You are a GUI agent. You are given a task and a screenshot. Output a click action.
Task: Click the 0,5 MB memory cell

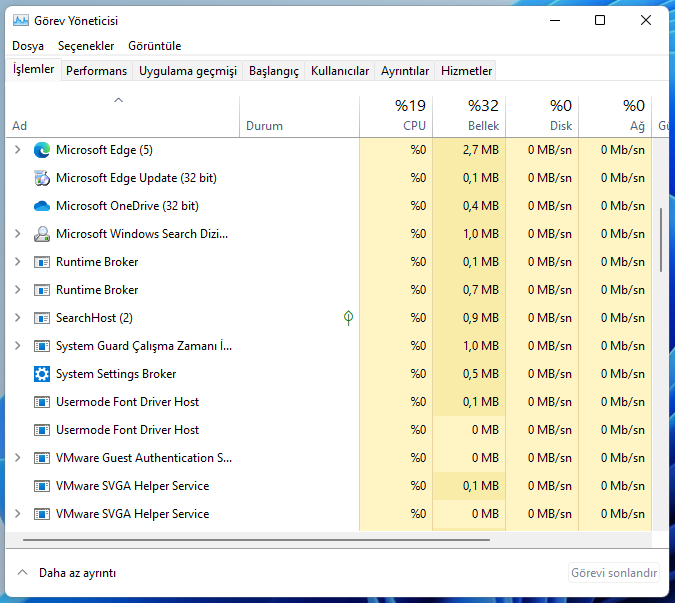click(x=469, y=374)
